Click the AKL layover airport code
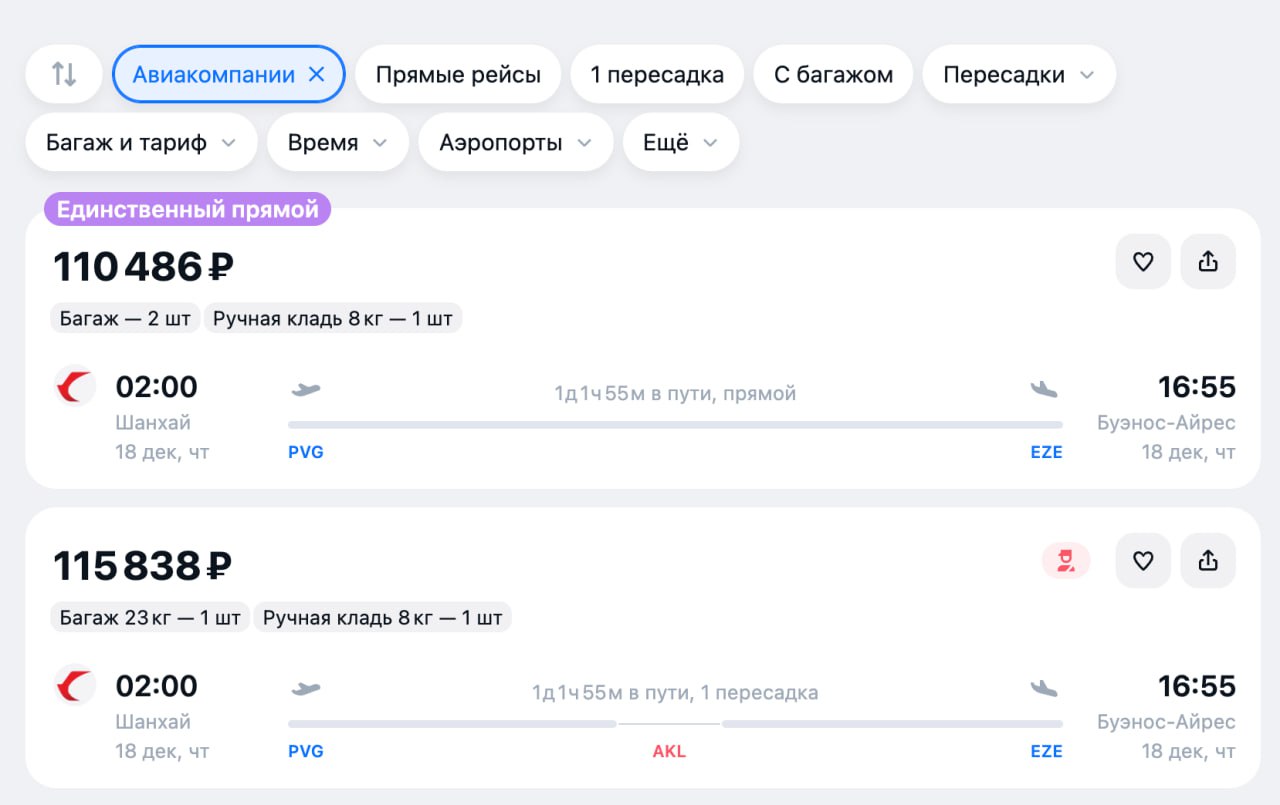1280x805 pixels. coord(668,751)
